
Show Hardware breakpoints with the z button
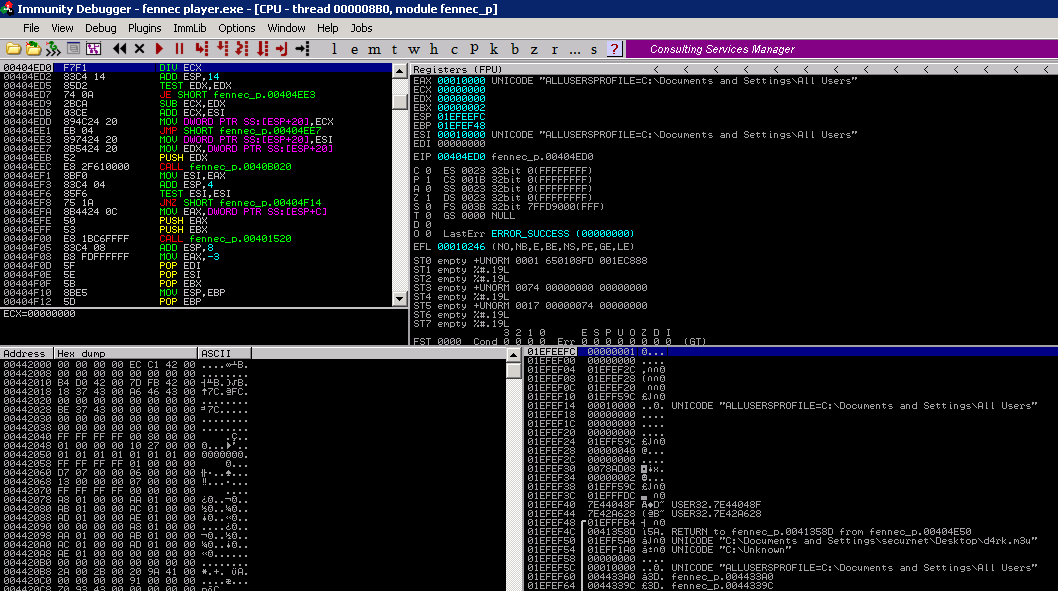(534, 49)
